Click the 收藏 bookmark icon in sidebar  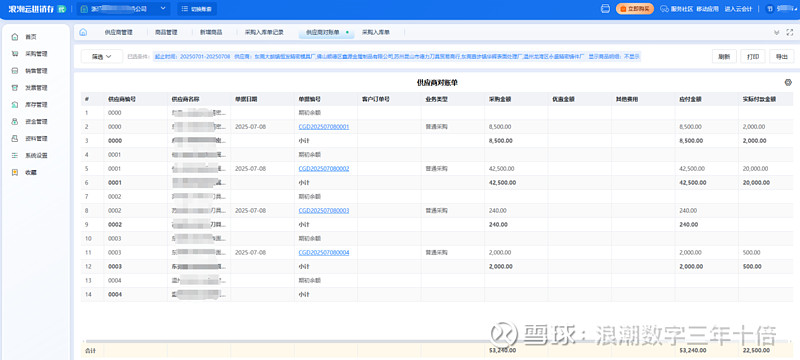[x=15, y=172]
